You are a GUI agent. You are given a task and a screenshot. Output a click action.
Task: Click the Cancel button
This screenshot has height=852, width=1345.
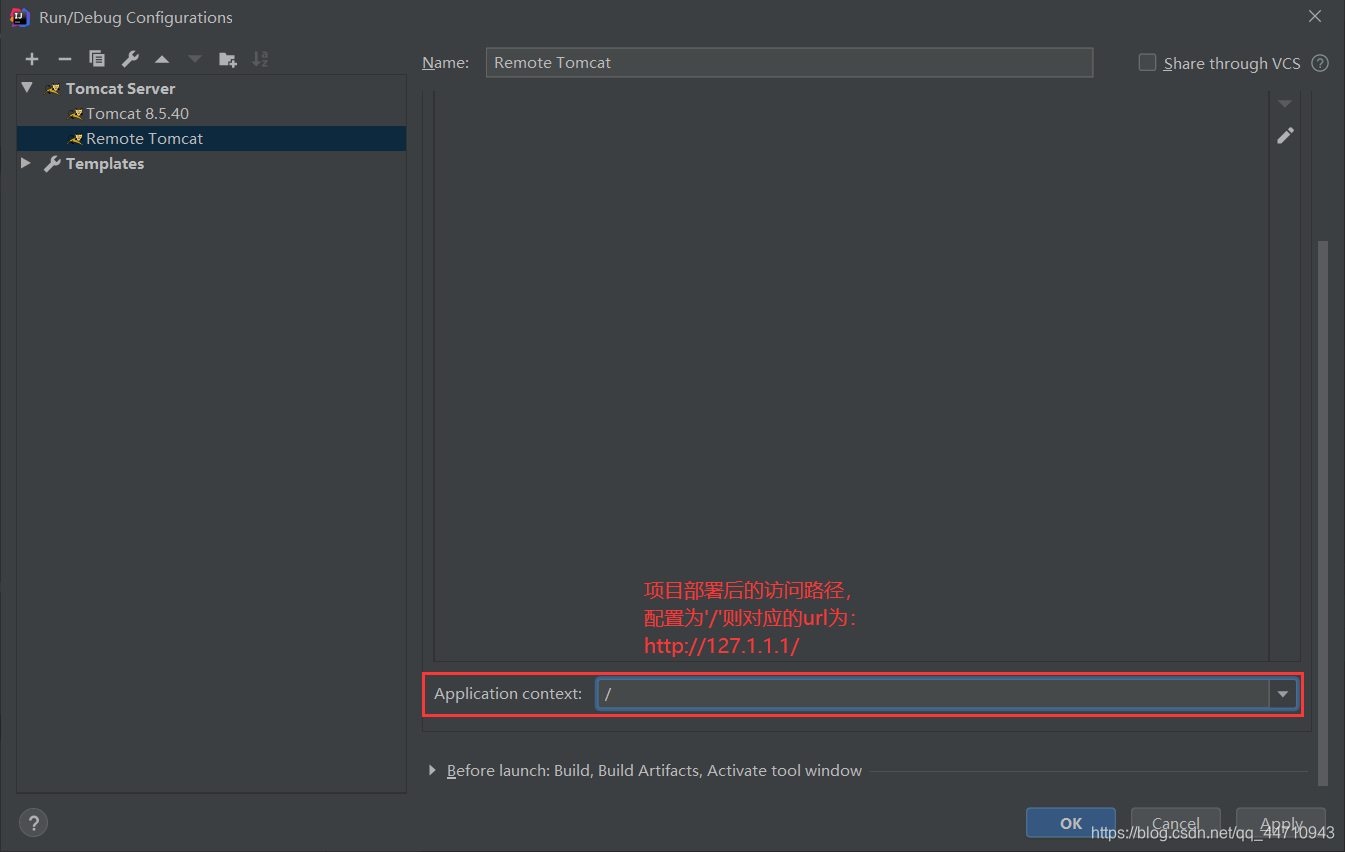pyautogui.click(x=1176, y=823)
